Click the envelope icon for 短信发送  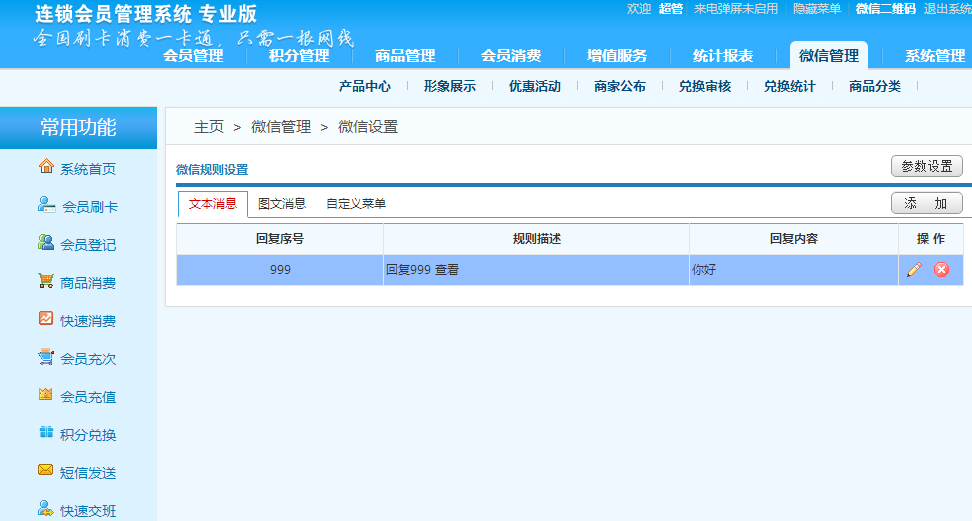pyautogui.click(x=46, y=471)
